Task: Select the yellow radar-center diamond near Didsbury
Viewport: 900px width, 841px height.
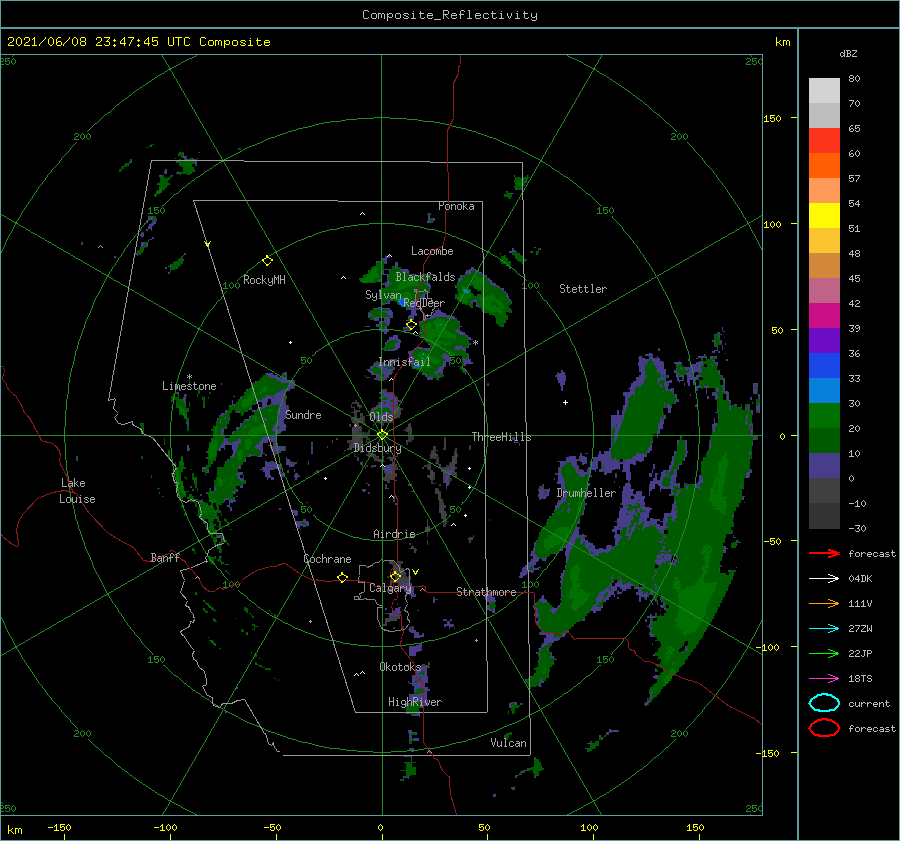Action: tap(382, 435)
